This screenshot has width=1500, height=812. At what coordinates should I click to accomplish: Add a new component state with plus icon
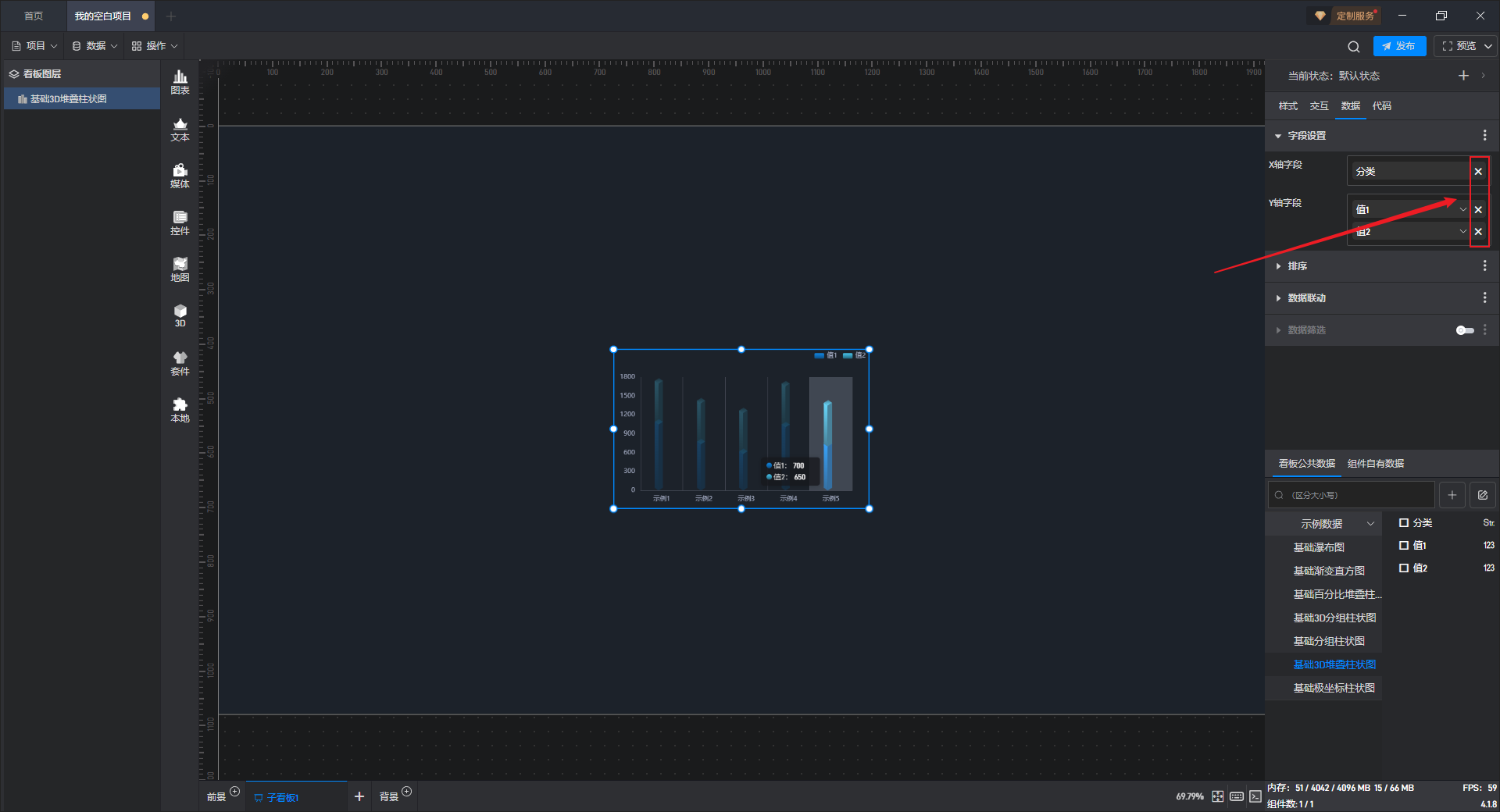click(x=1463, y=76)
